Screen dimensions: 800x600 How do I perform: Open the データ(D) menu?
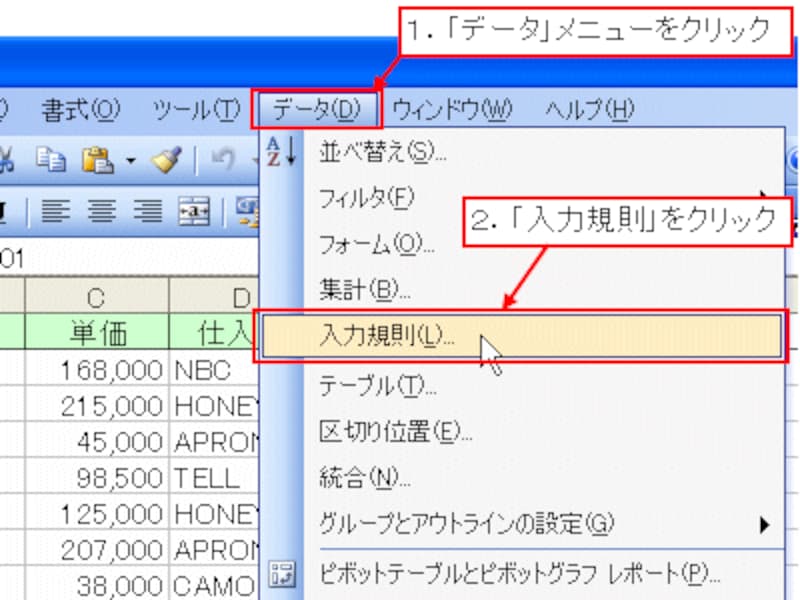coord(316,109)
